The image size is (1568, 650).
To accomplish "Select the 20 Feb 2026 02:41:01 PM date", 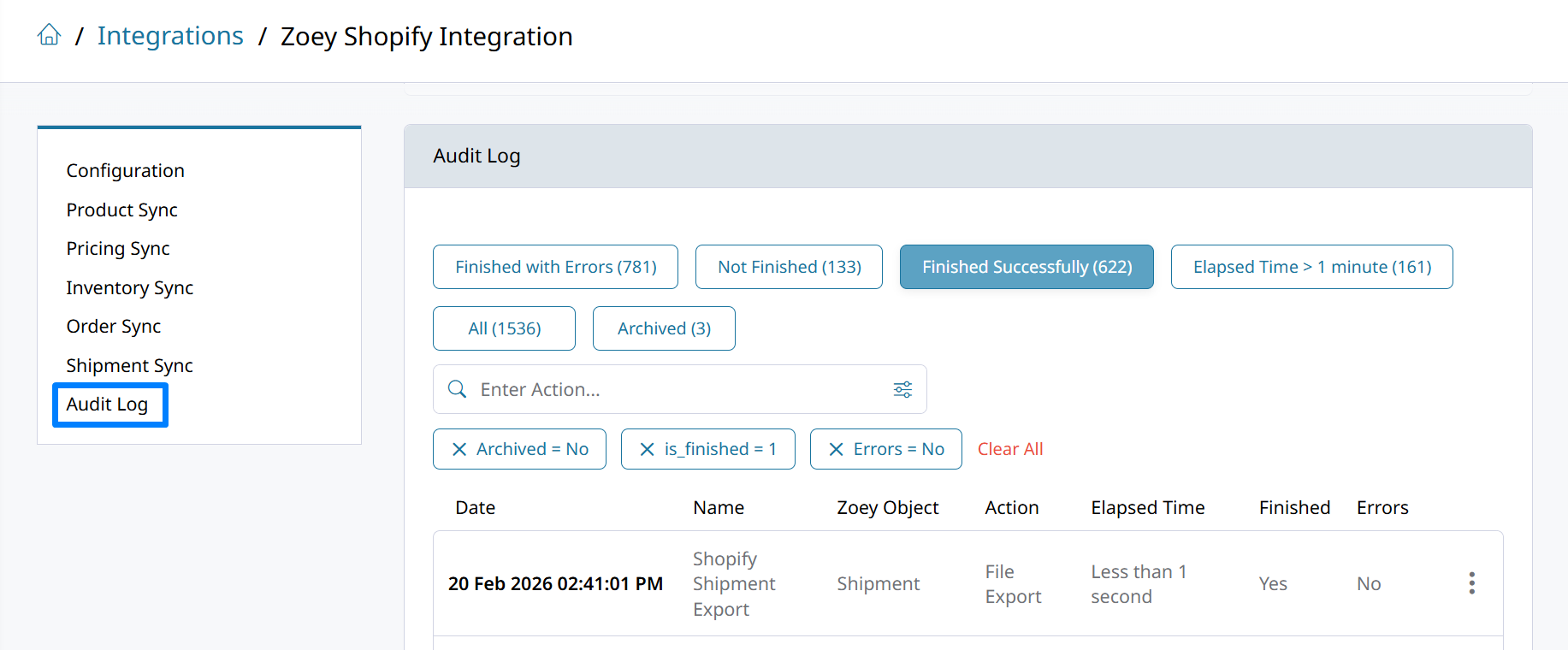I will (x=556, y=583).
